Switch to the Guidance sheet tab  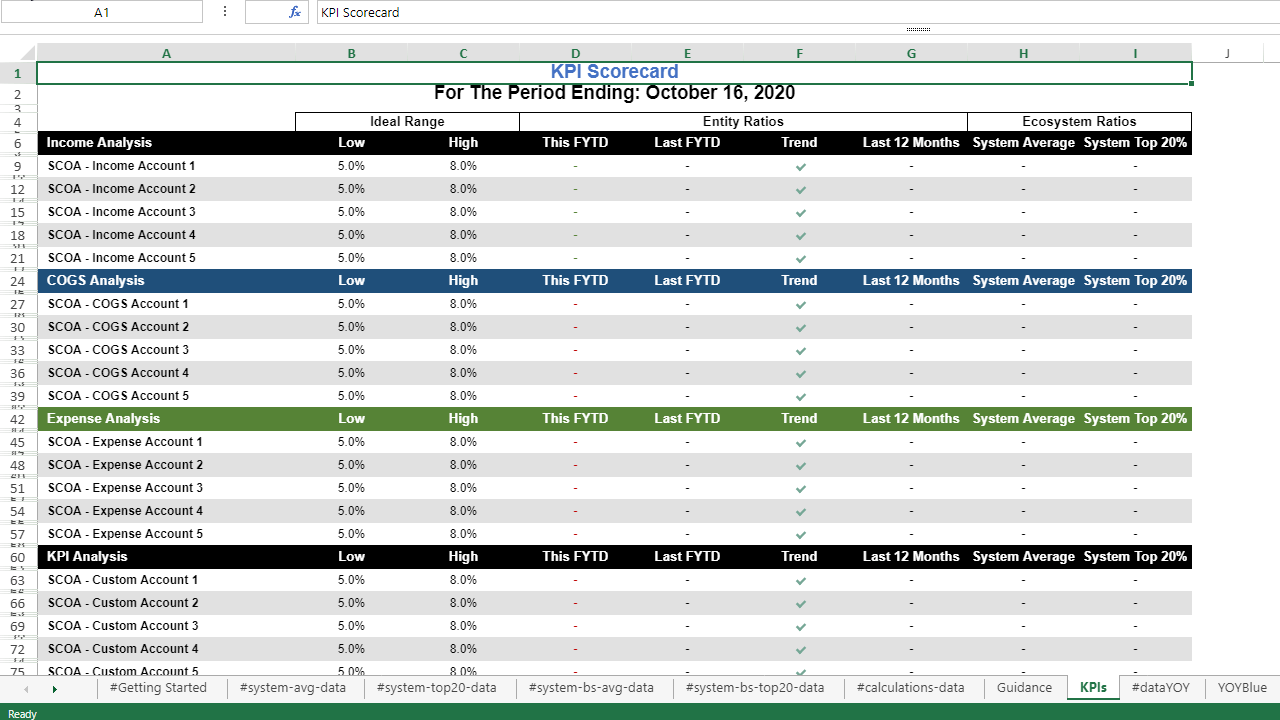pos(1024,688)
